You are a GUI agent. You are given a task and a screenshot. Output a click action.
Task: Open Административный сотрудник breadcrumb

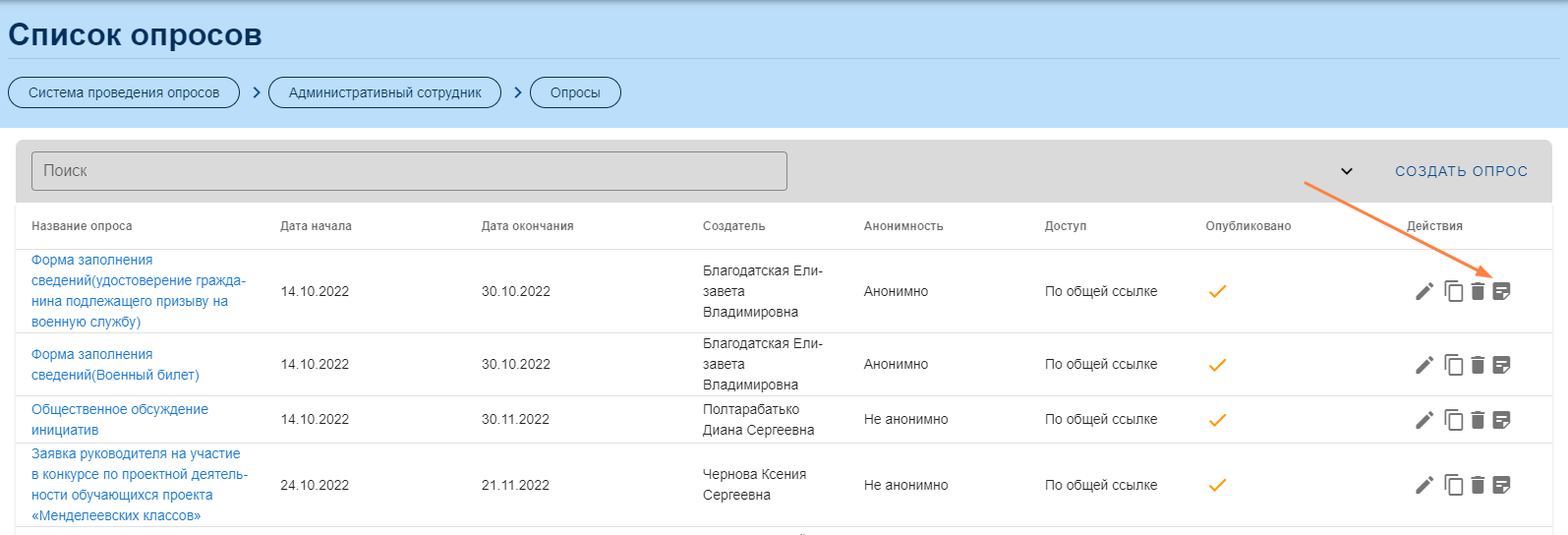point(384,92)
